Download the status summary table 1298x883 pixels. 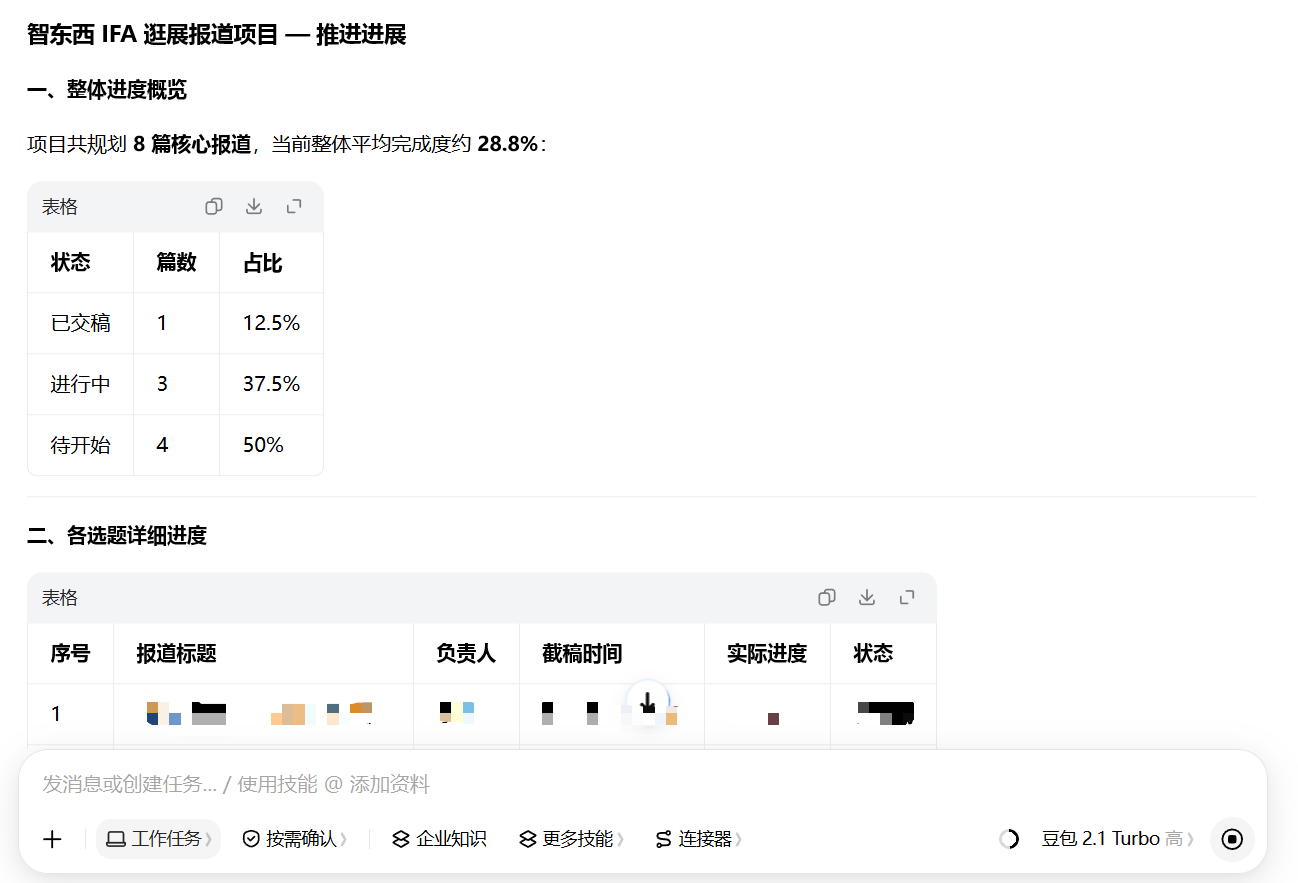pos(254,206)
